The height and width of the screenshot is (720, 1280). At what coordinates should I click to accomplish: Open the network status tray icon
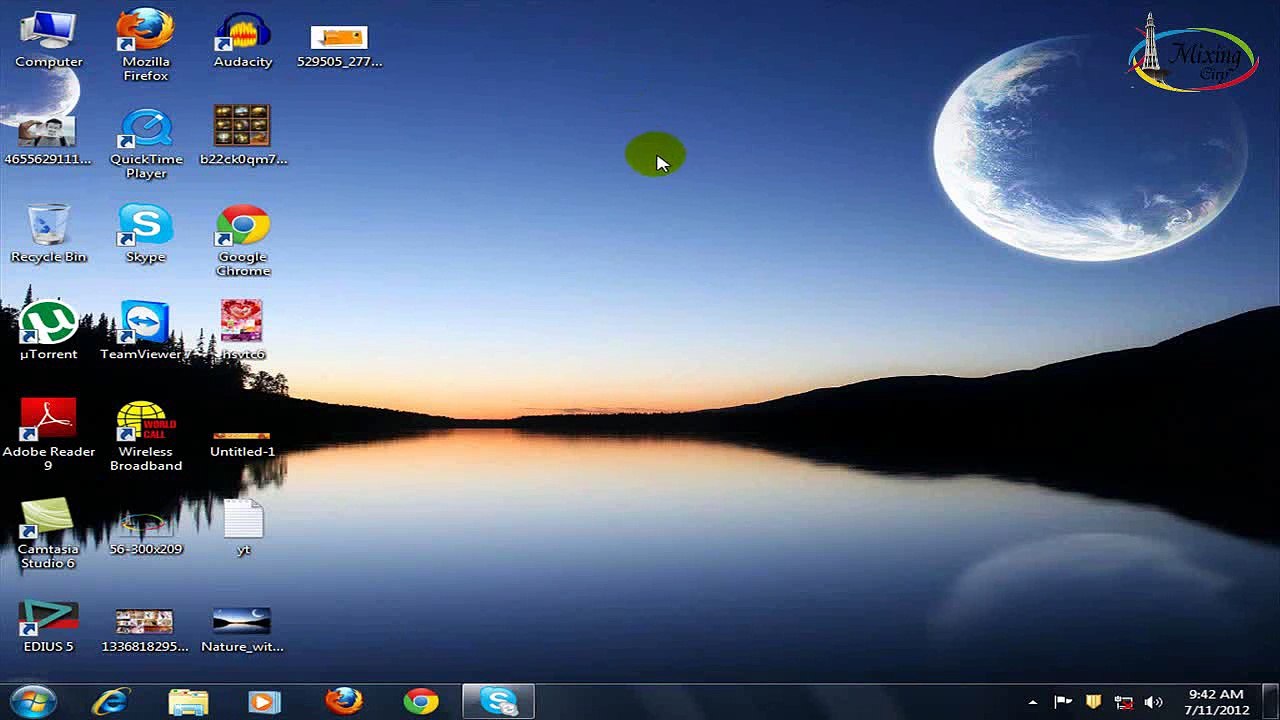click(1123, 702)
